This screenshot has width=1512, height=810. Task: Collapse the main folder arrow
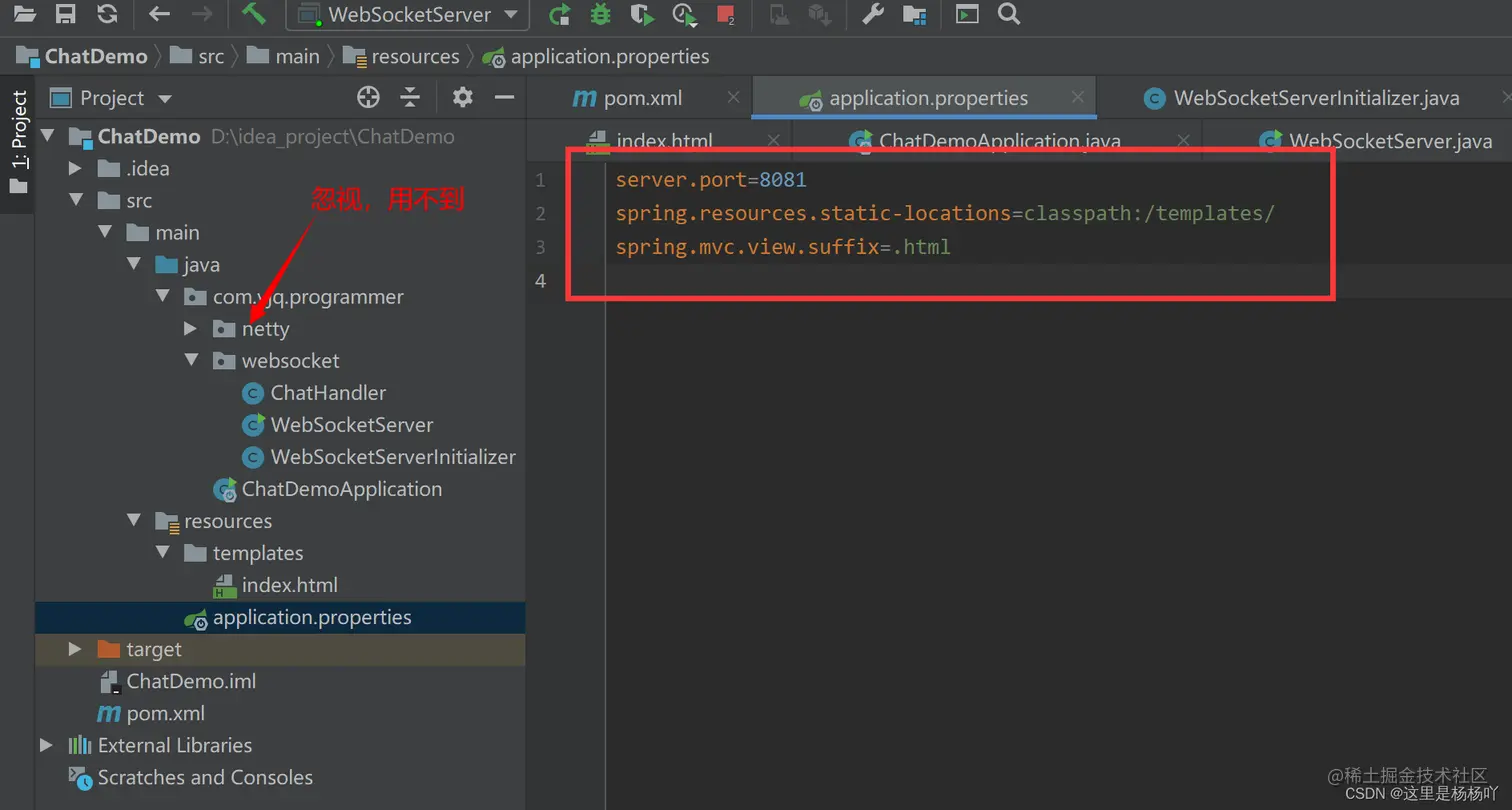pos(104,232)
